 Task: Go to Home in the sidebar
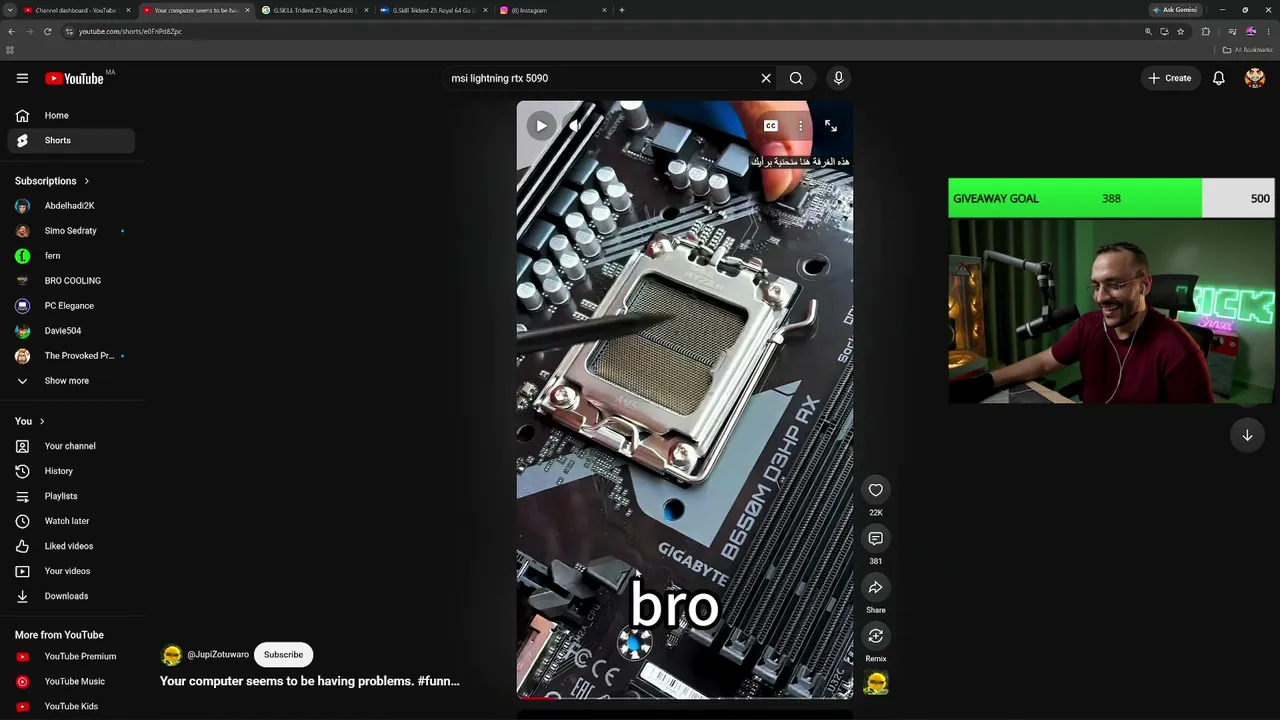tap(71, 115)
